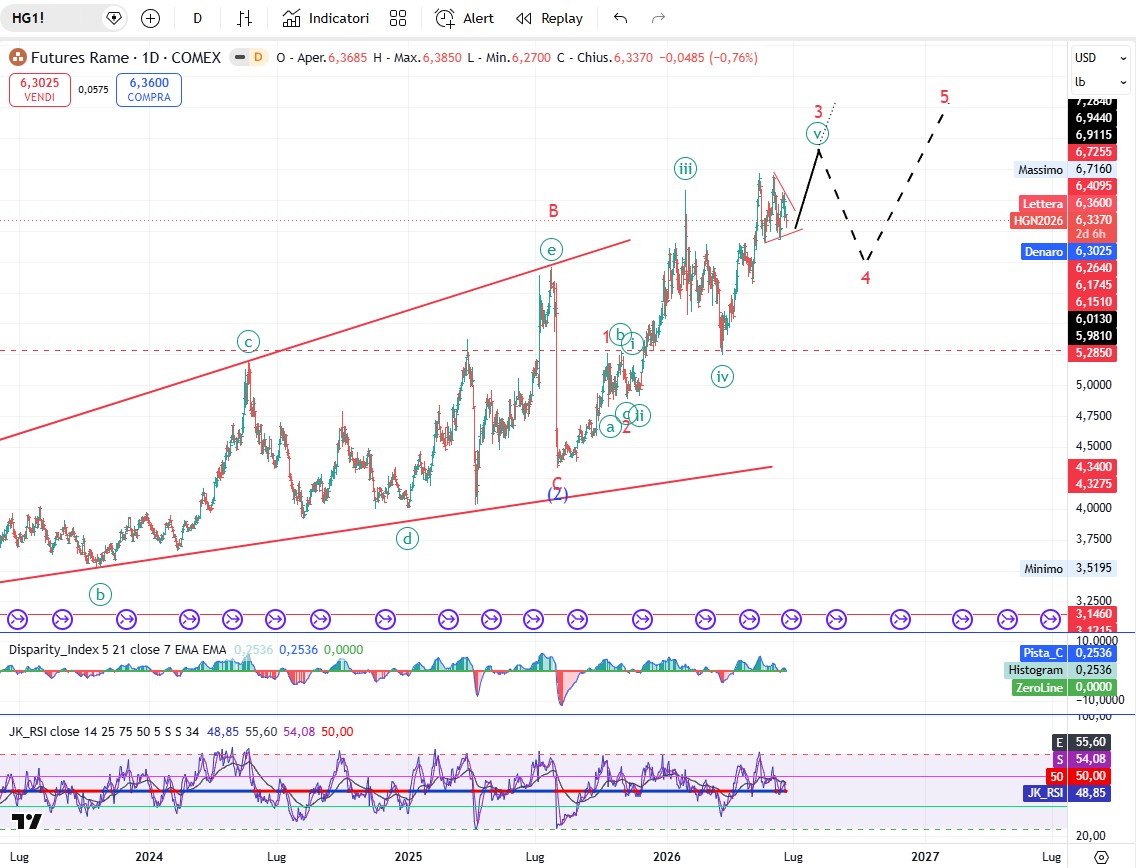Select the red wave label 4
Viewport: 1136px width, 868px height.
click(865, 277)
